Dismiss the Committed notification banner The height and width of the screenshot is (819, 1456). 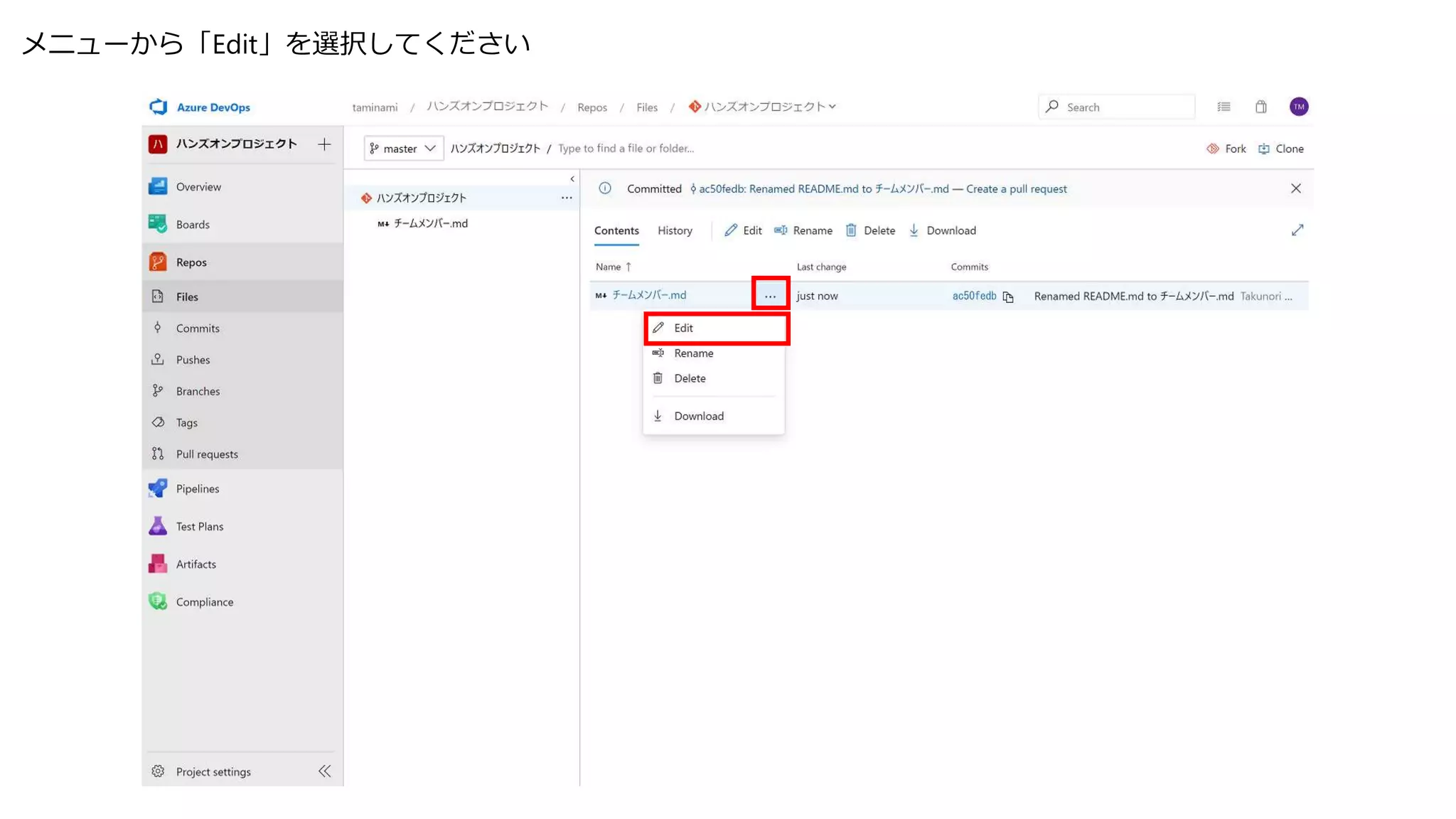tap(1295, 188)
